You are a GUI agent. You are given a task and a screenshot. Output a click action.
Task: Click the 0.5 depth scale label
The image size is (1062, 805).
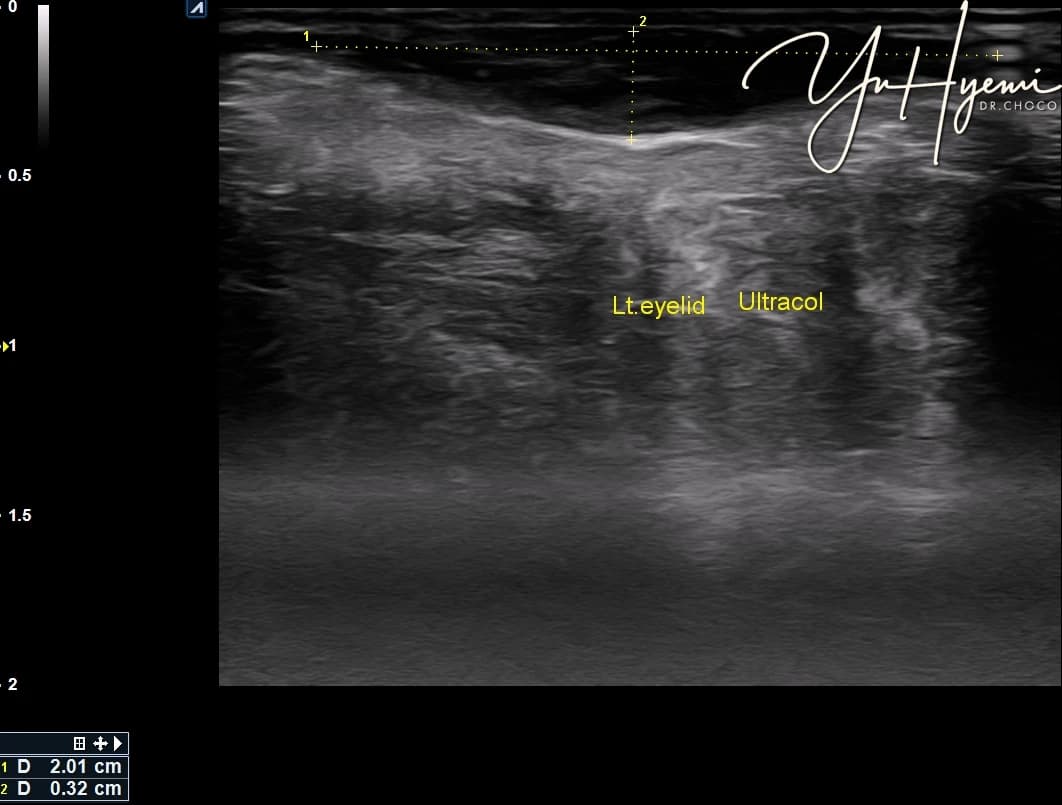click(x=20, y=176)
